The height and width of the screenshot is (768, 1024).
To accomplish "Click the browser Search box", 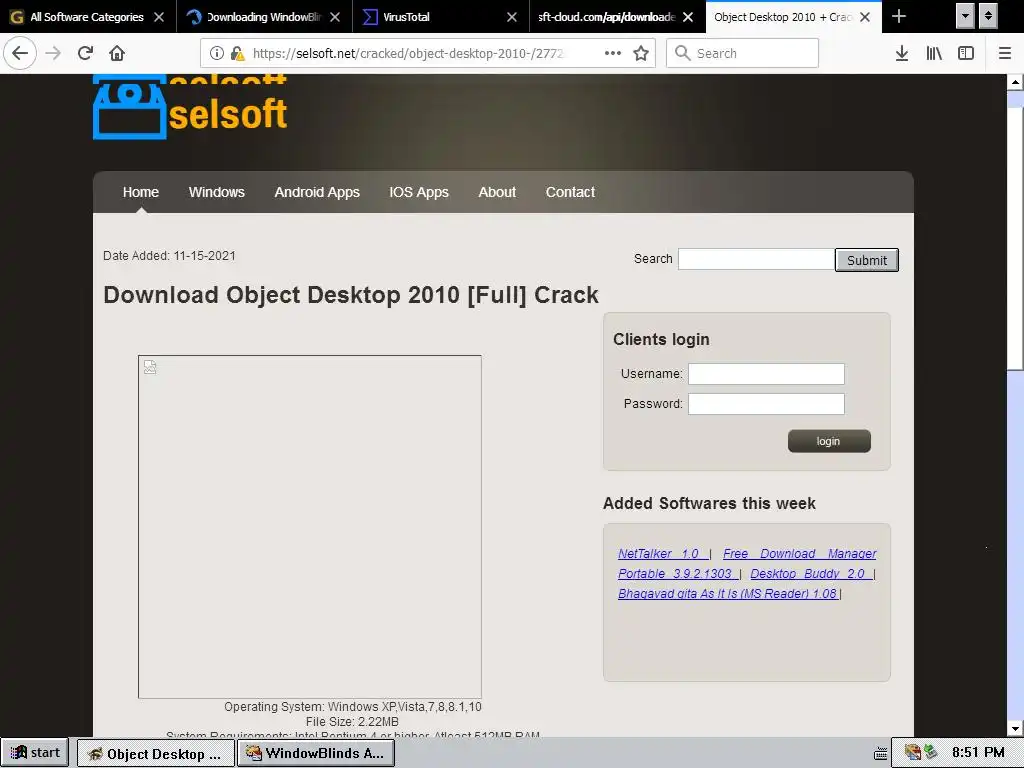I will pyautogui.click(x=743, y=53).
